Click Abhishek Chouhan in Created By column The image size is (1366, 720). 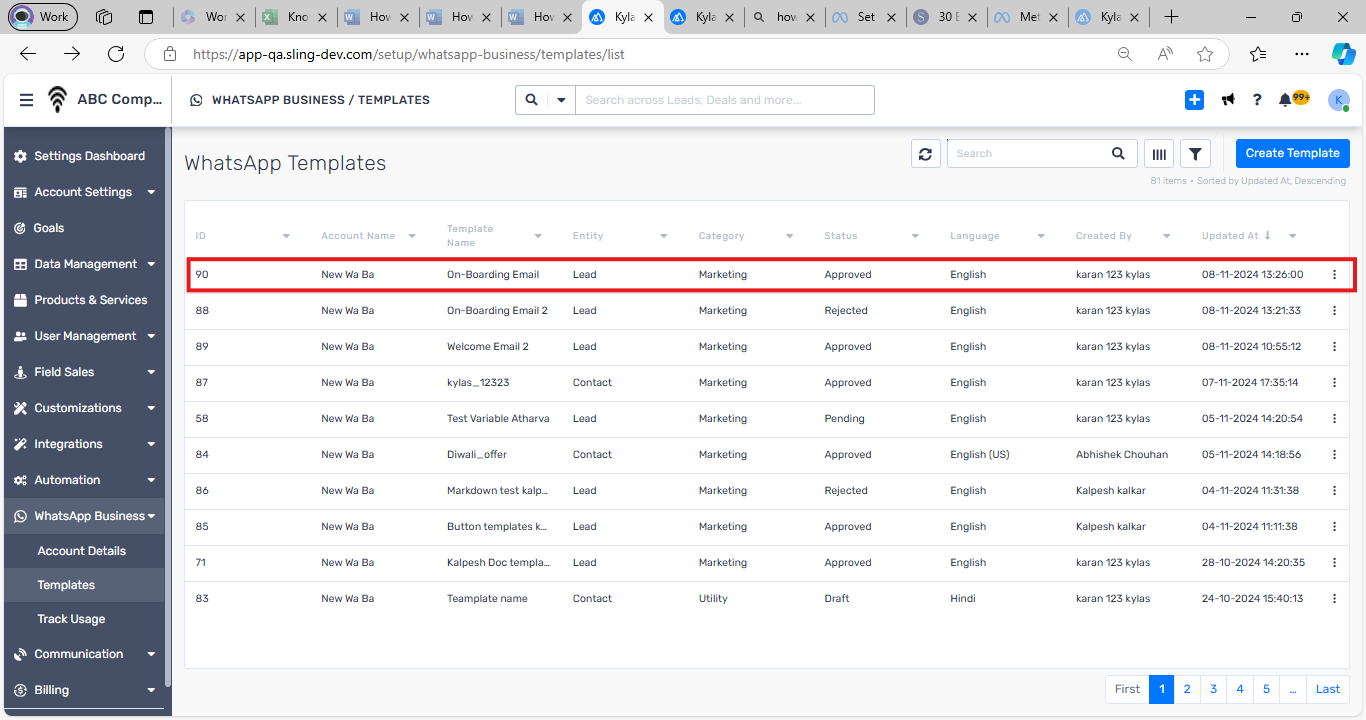point(1122,454)
